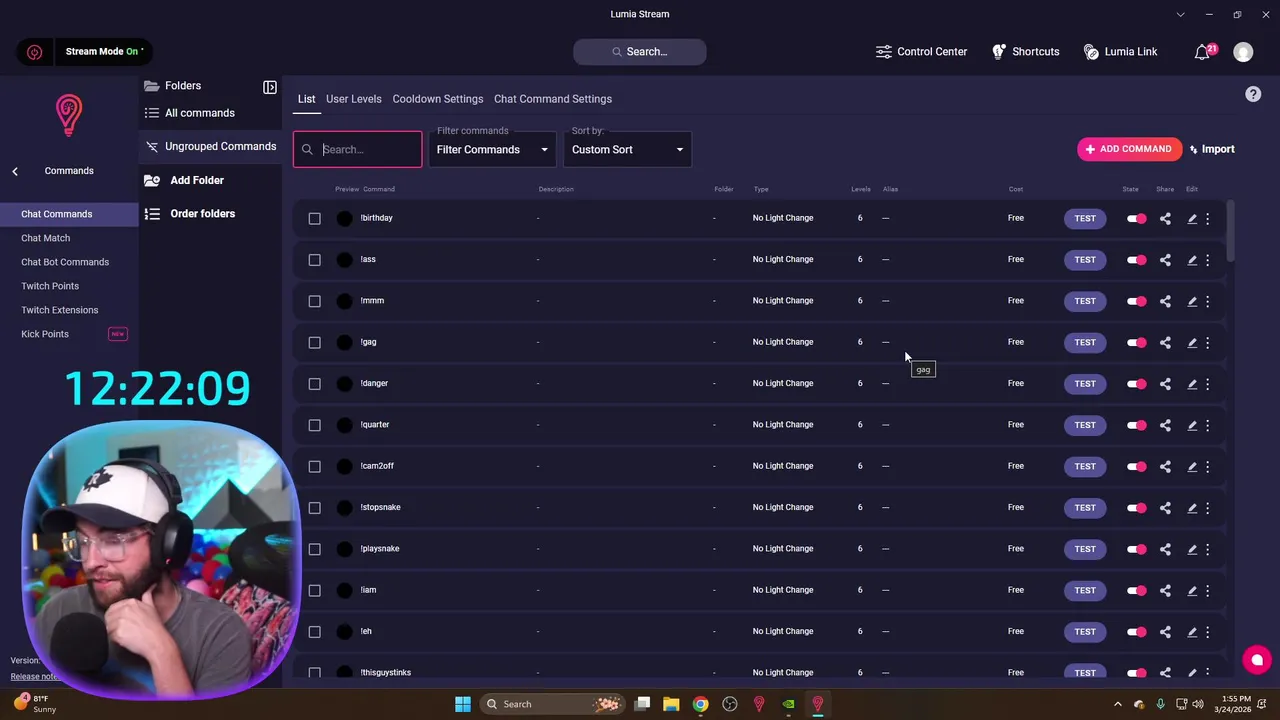This screenshot has height=720, width=1280.
Task: Click the Lumia Stream logo in sidebar
Action: [68, 115]
